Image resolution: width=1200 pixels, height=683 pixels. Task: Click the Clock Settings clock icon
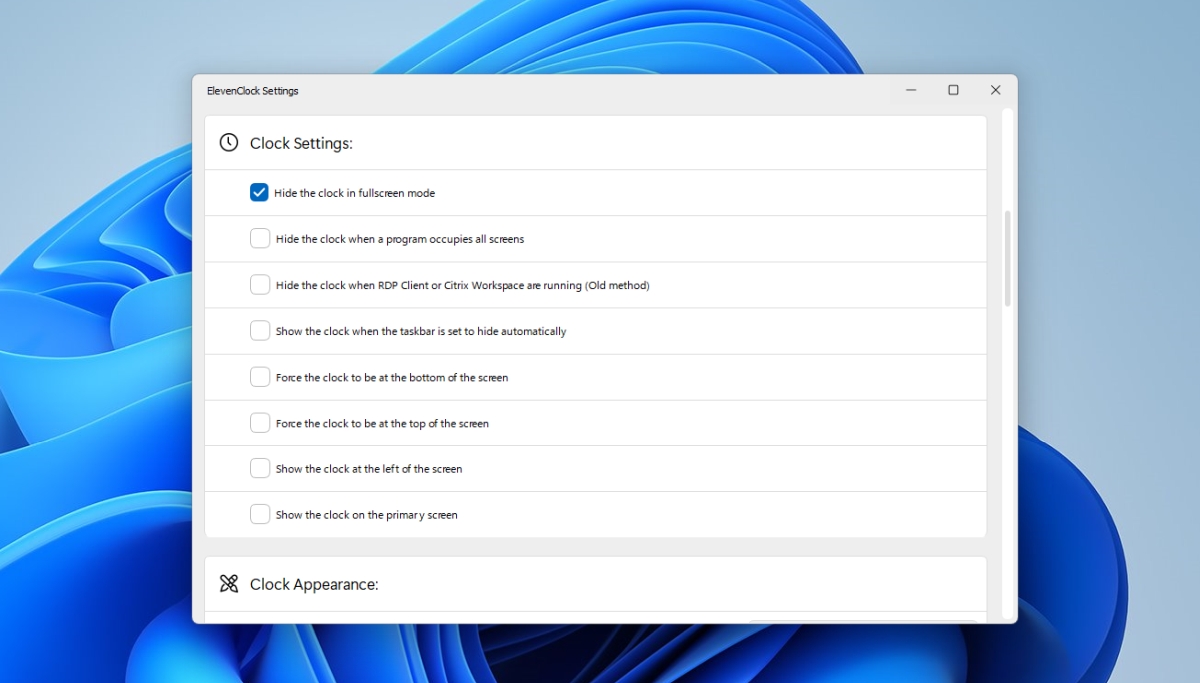coord(229,143)
